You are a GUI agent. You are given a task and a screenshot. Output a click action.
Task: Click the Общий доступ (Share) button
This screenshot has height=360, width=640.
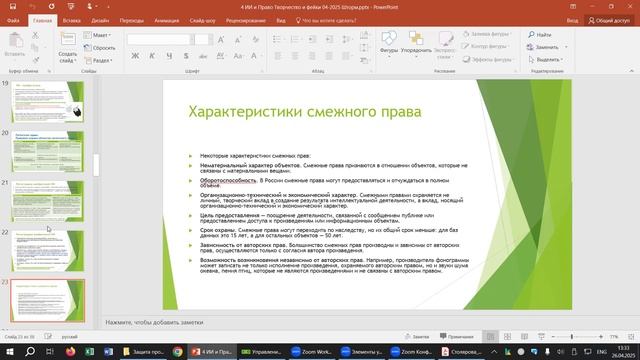tap(609, 20)
